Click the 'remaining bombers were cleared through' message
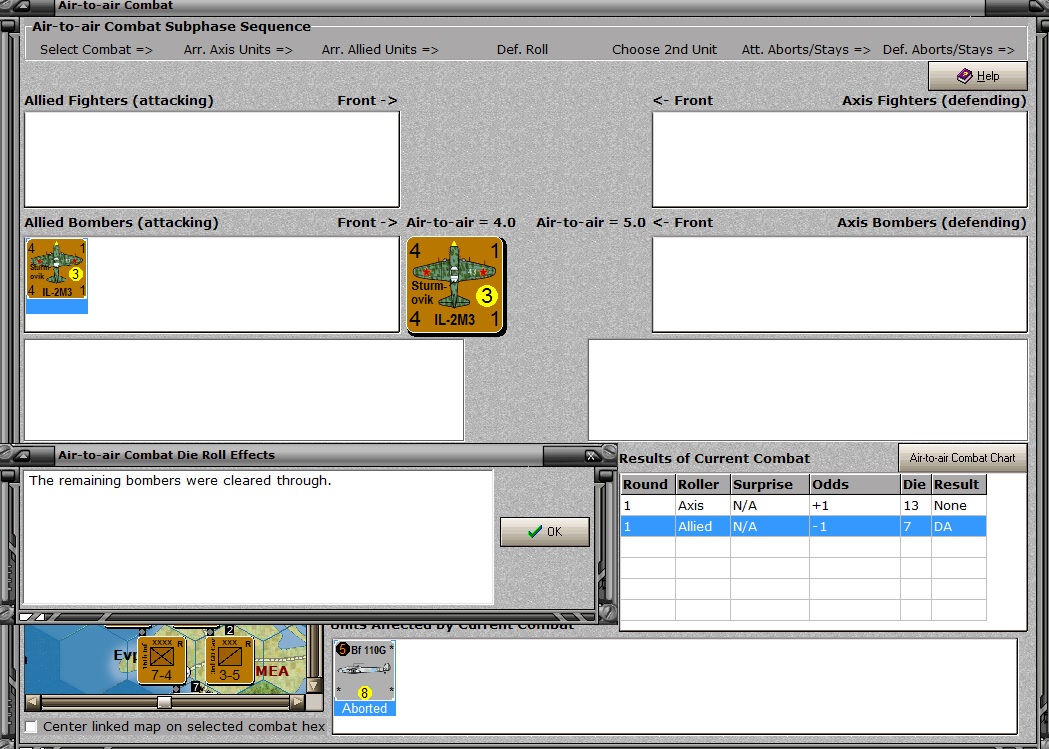This screenshot has width=1049, height=749. point(180,480)
